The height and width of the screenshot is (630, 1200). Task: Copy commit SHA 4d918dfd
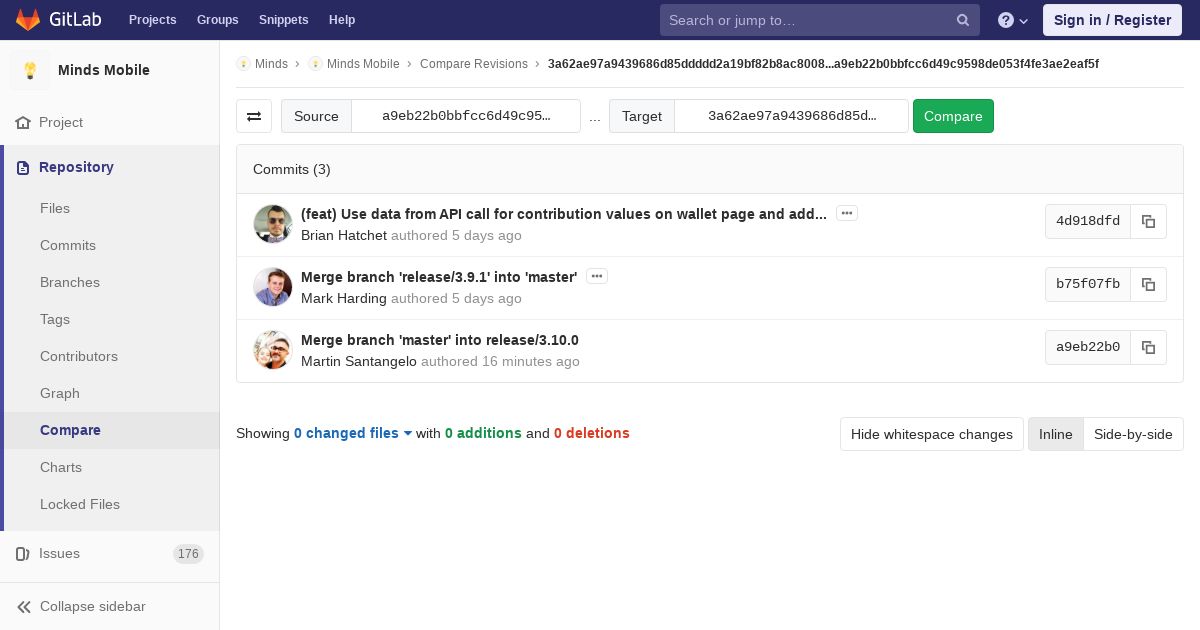point(1148,221)
